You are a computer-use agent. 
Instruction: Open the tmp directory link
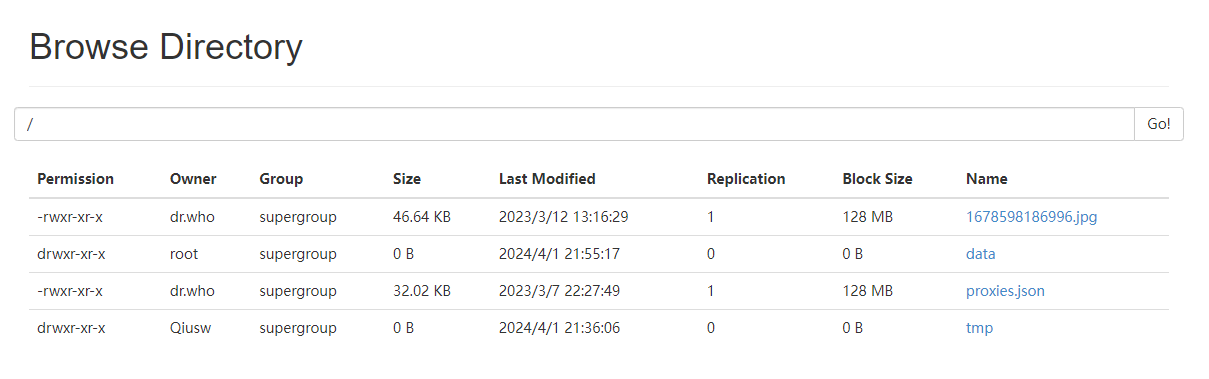click(979, 328)
